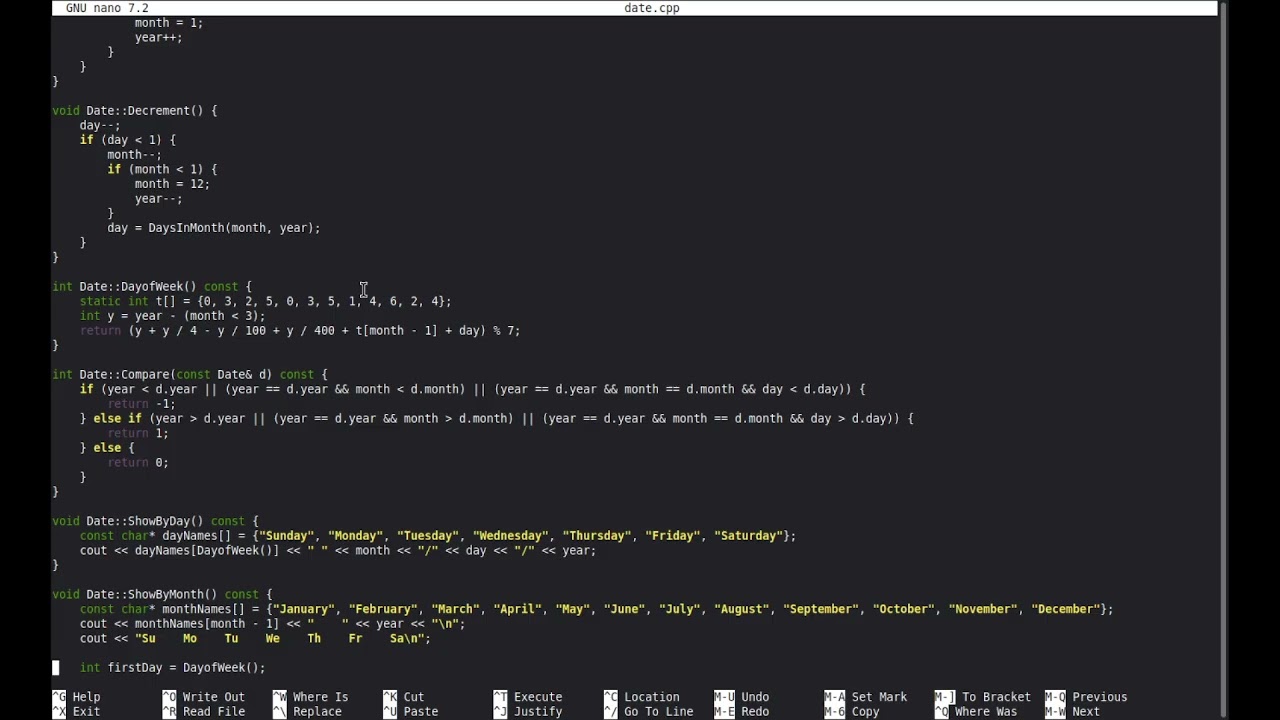Screen dimensions: 1280x720
Task: Click the int Date::Compare(const Date& d) line
Action: click(190, 375)
